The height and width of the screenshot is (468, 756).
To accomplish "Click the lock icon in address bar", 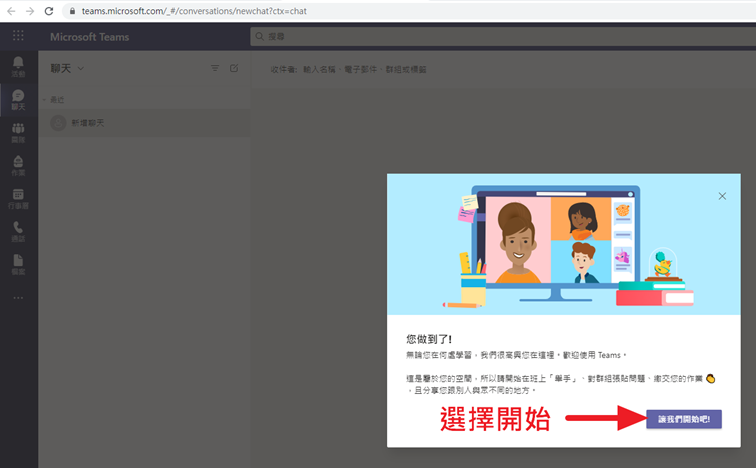I will [72, 11].
